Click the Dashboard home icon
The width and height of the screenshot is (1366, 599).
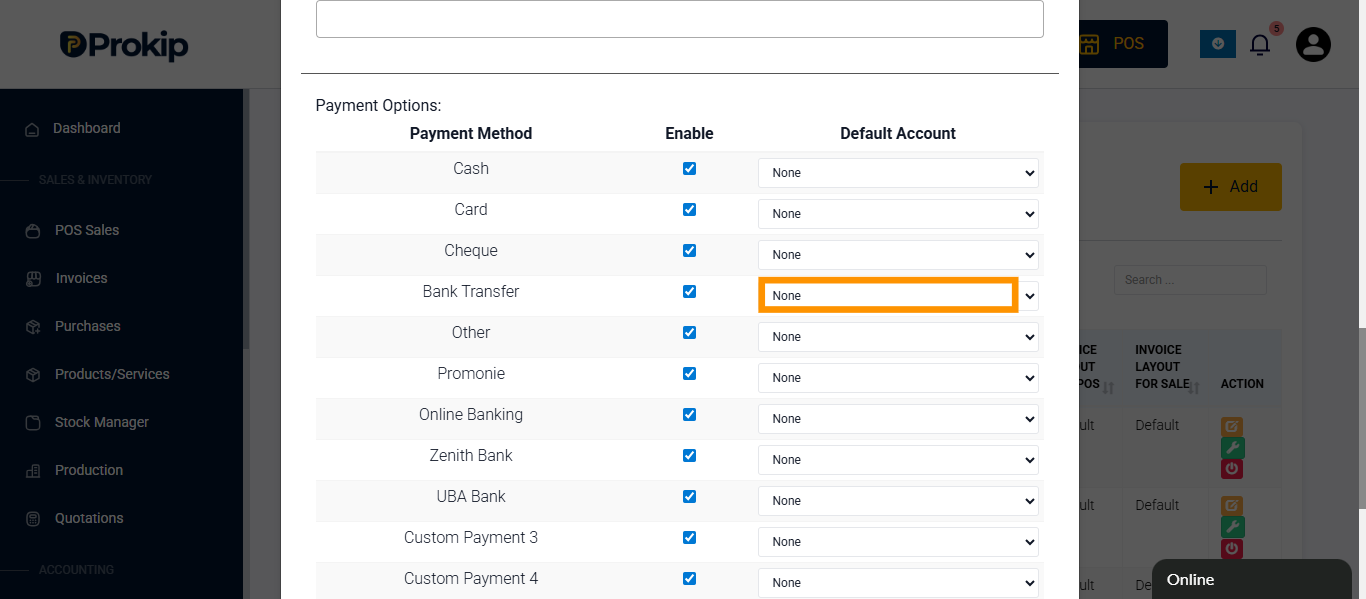click(33, 129)
